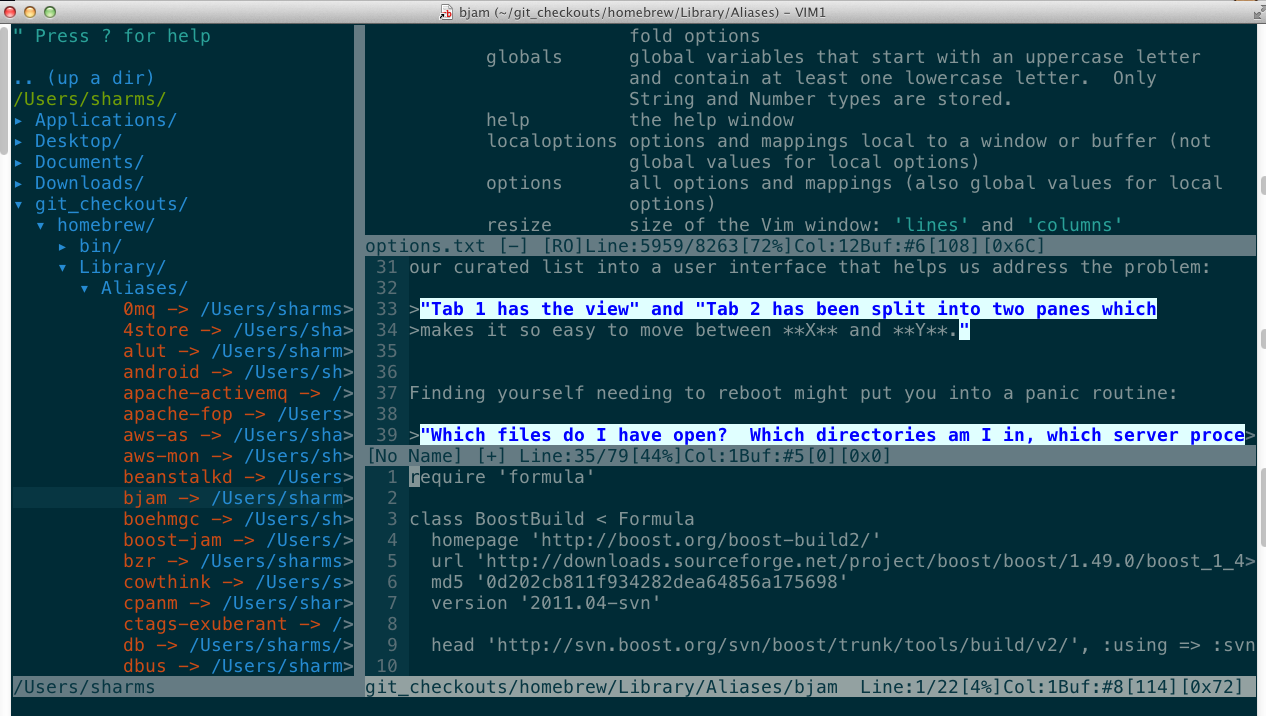Place cursor on 'class BoostBuild < Formula' line

(551, 519)
